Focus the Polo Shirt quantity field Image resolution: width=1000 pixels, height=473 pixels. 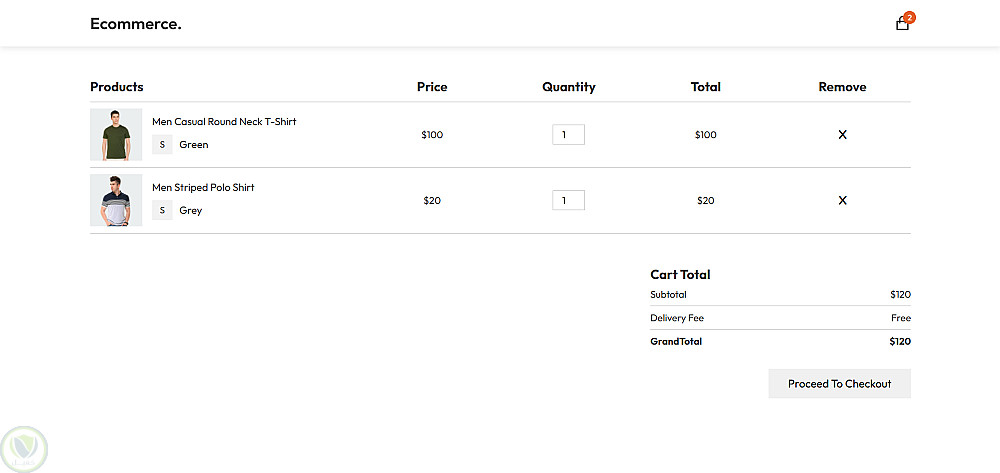568,200
